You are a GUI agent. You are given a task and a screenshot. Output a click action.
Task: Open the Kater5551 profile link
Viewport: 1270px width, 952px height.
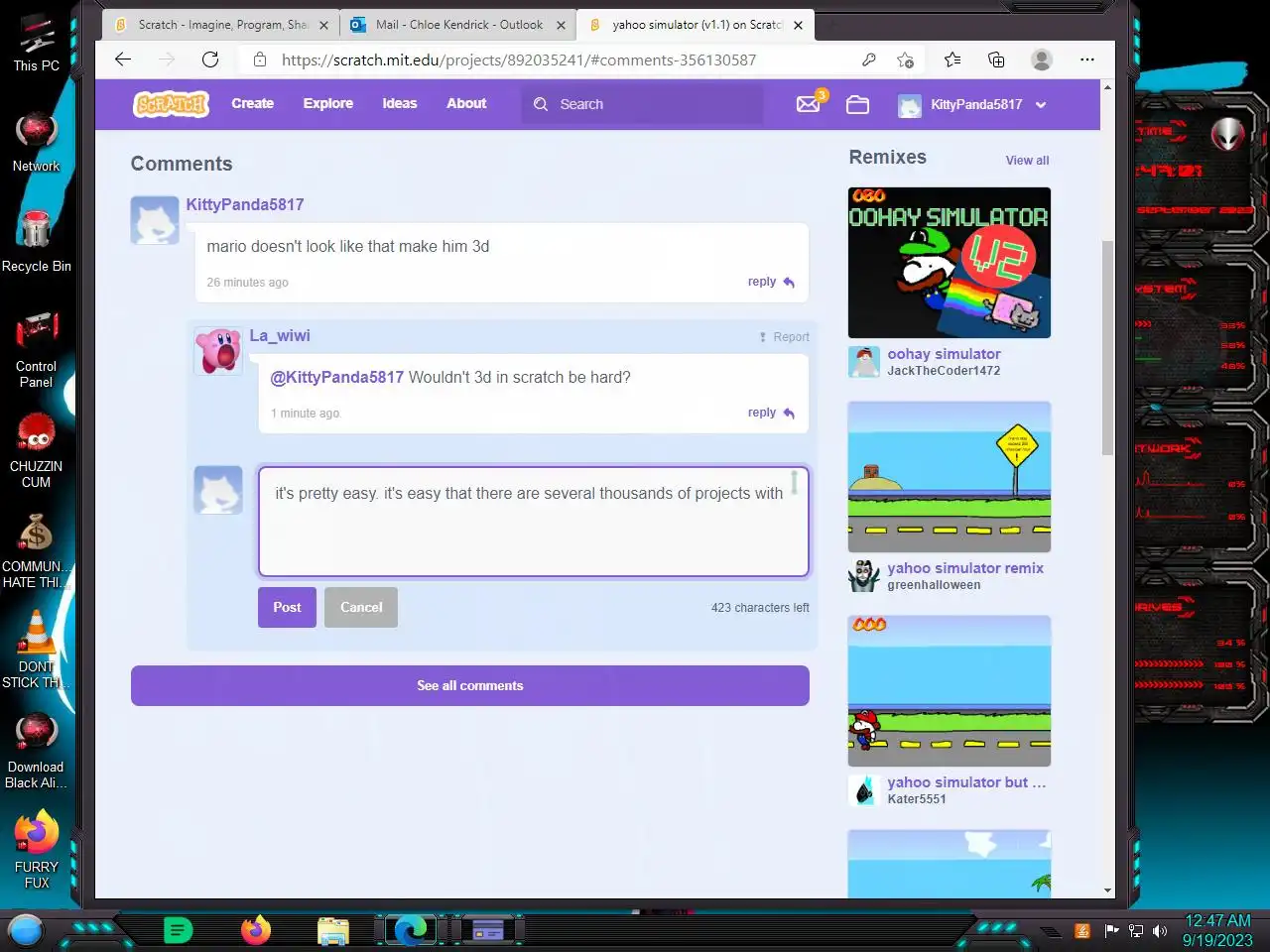point(917,799)
